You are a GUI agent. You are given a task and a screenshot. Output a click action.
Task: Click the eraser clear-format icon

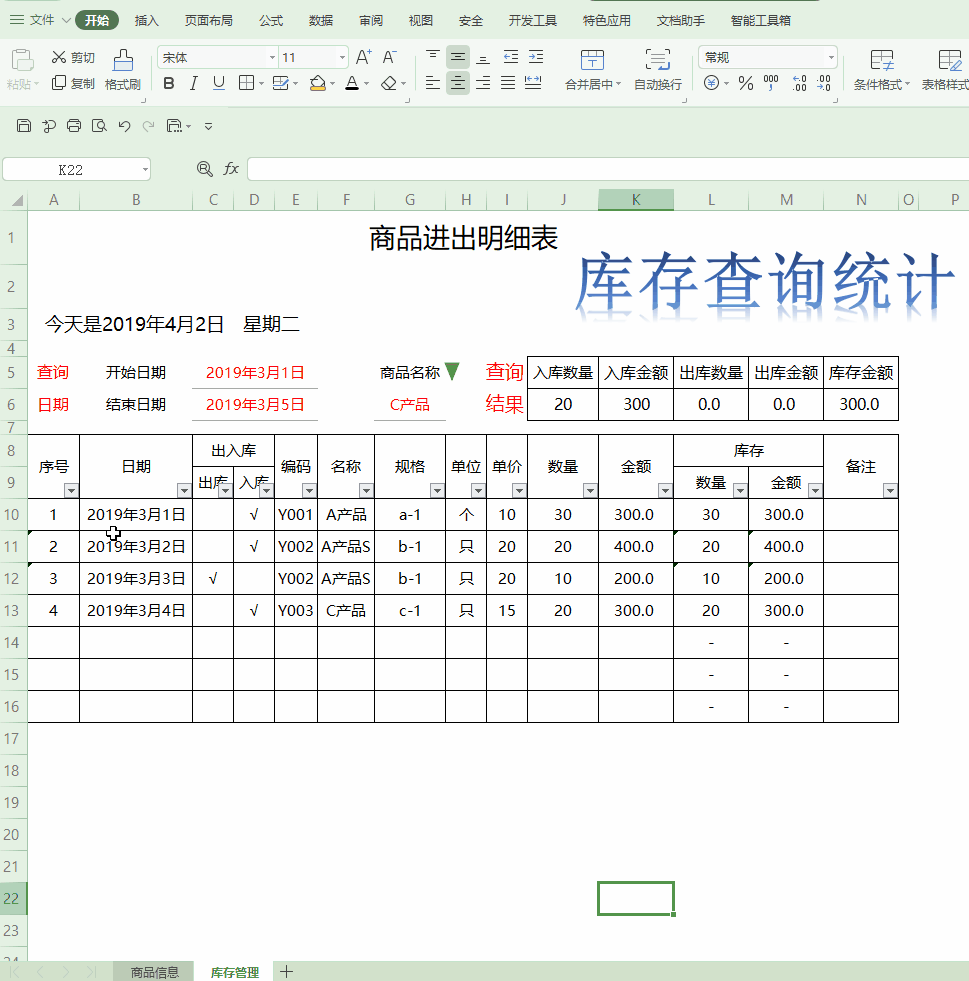click(x=389, y=83)
